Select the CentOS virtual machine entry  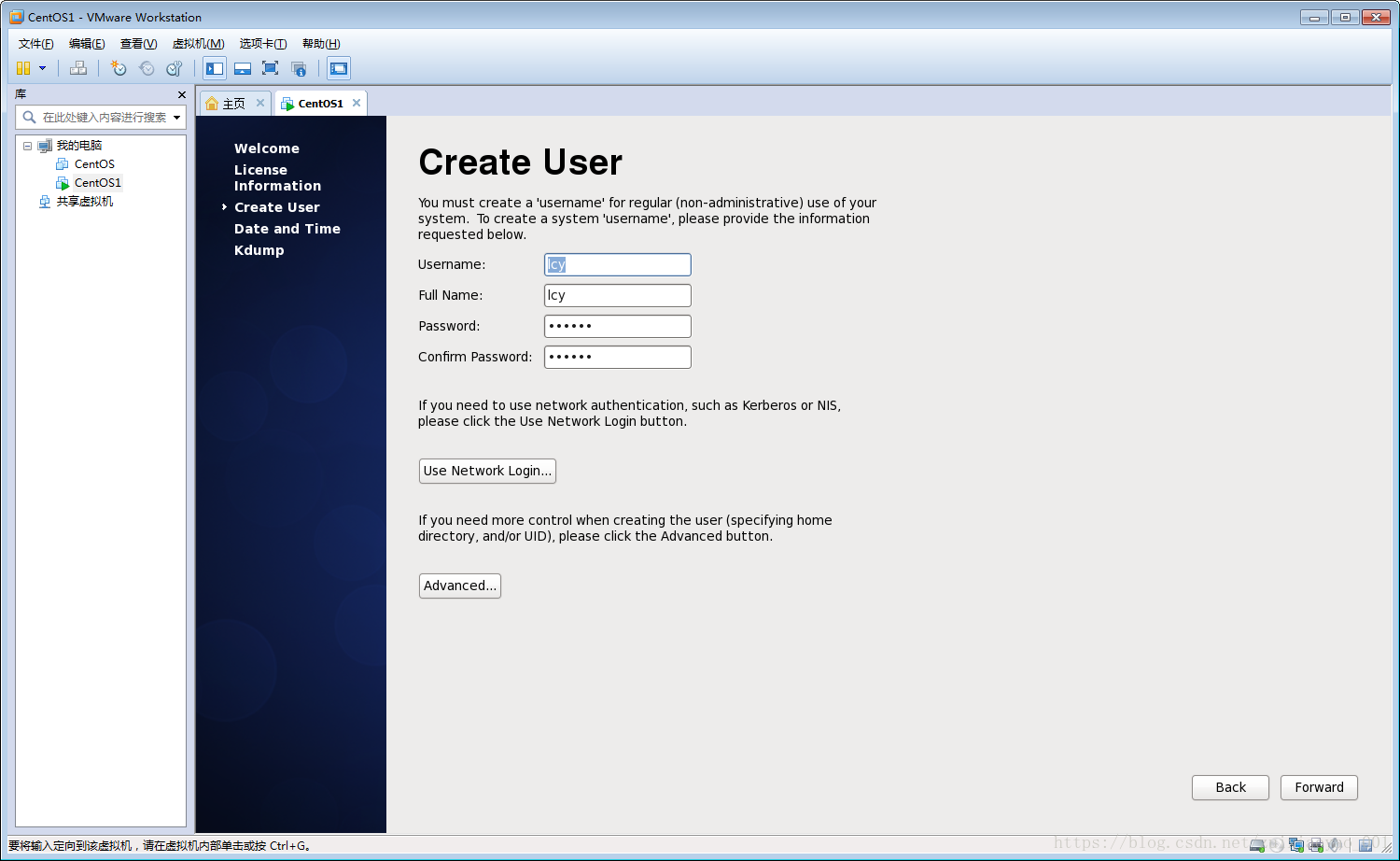click(x=94, y=164)
